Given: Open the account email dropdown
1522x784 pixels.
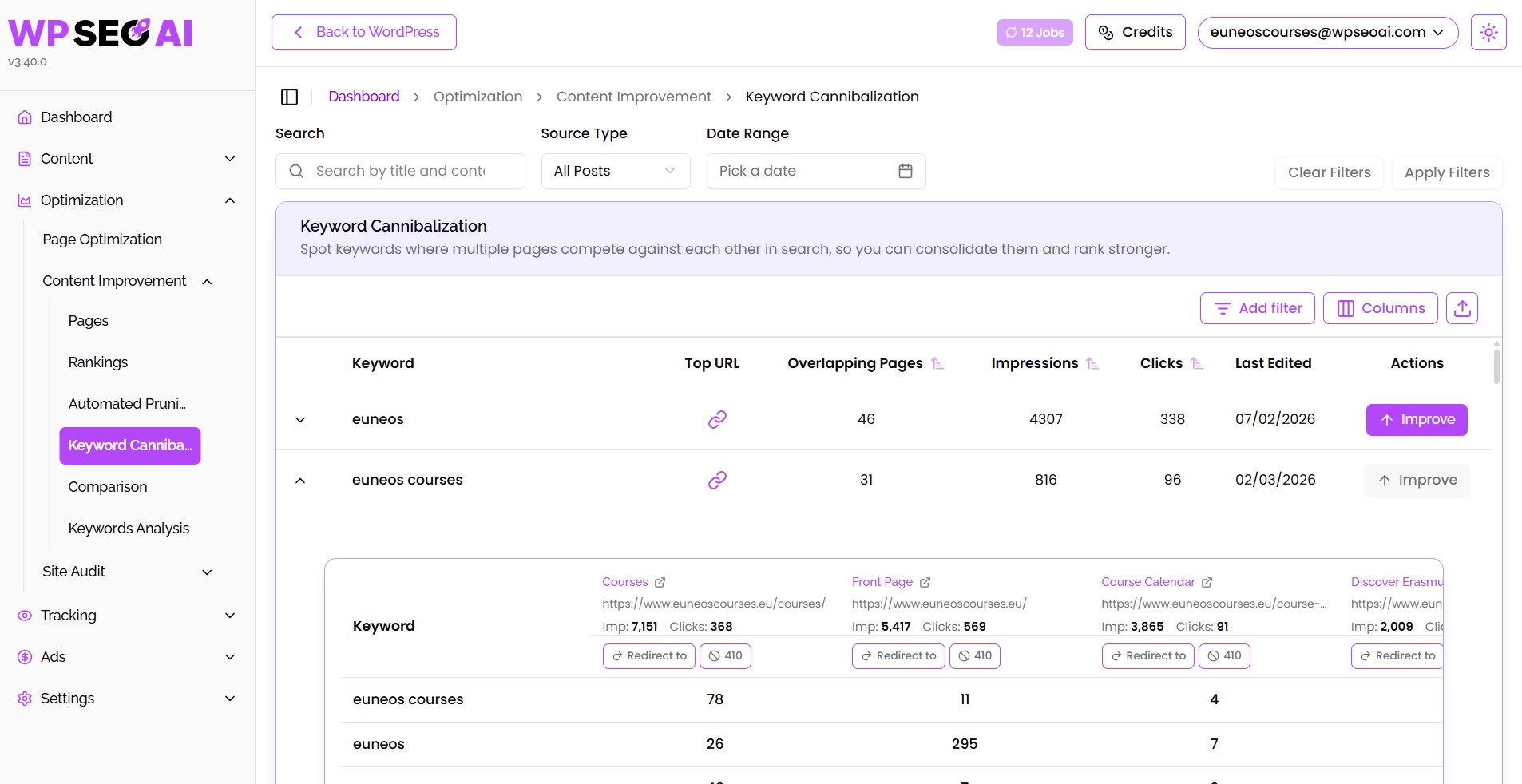Looking at the screenshot, I should coord(1327,32).
